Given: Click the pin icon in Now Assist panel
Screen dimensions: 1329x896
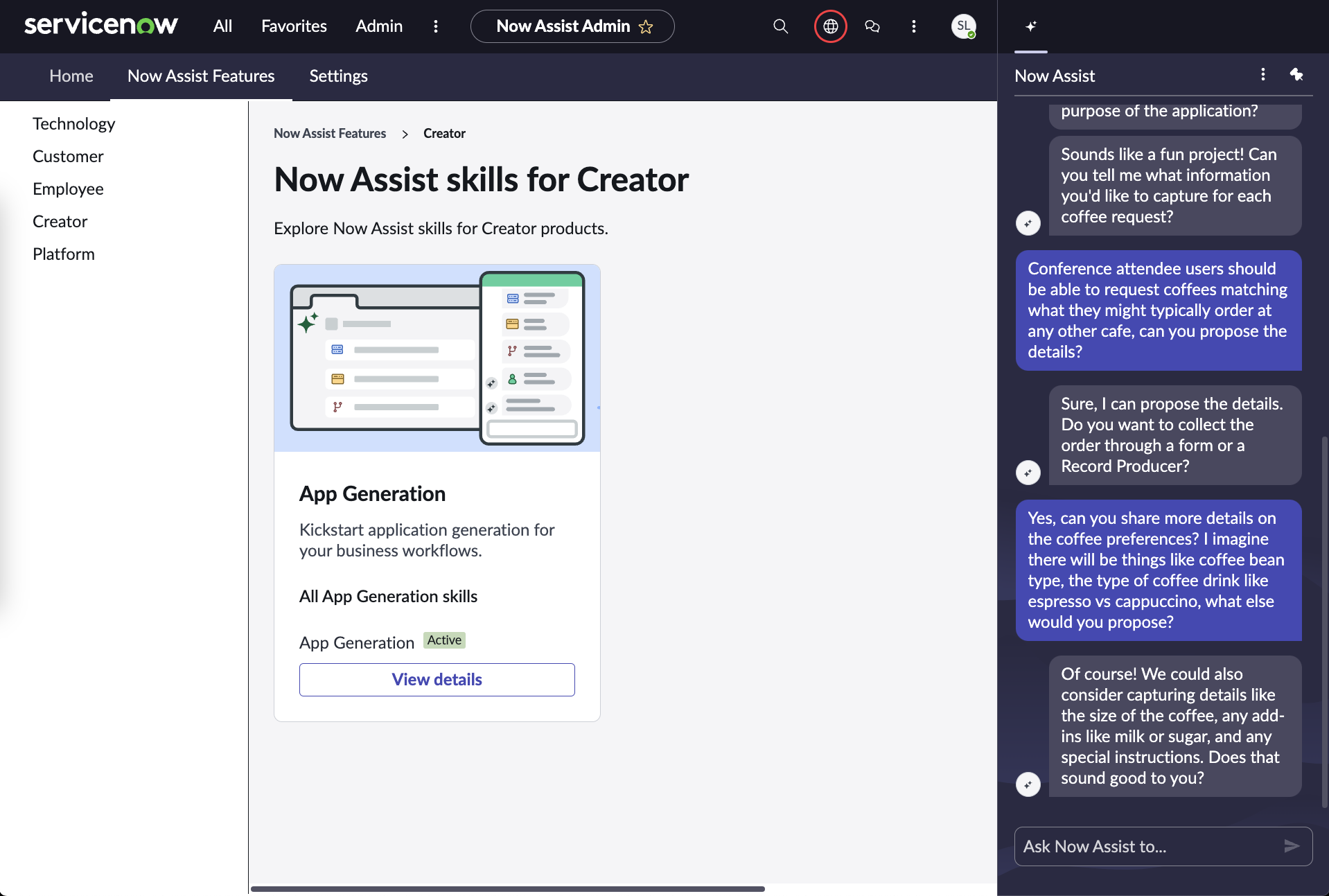Looking at the screenshot, I should [1296, 75].
